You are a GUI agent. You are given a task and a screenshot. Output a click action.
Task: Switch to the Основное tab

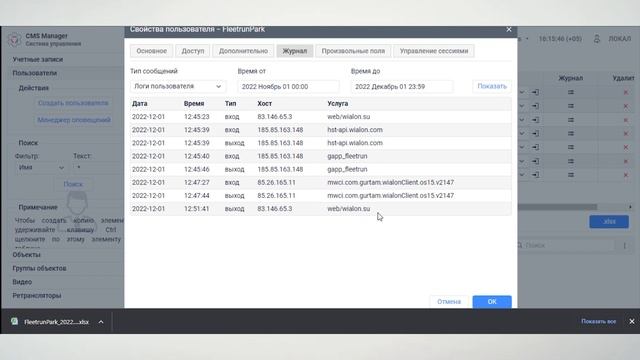[x=151, y=51]
